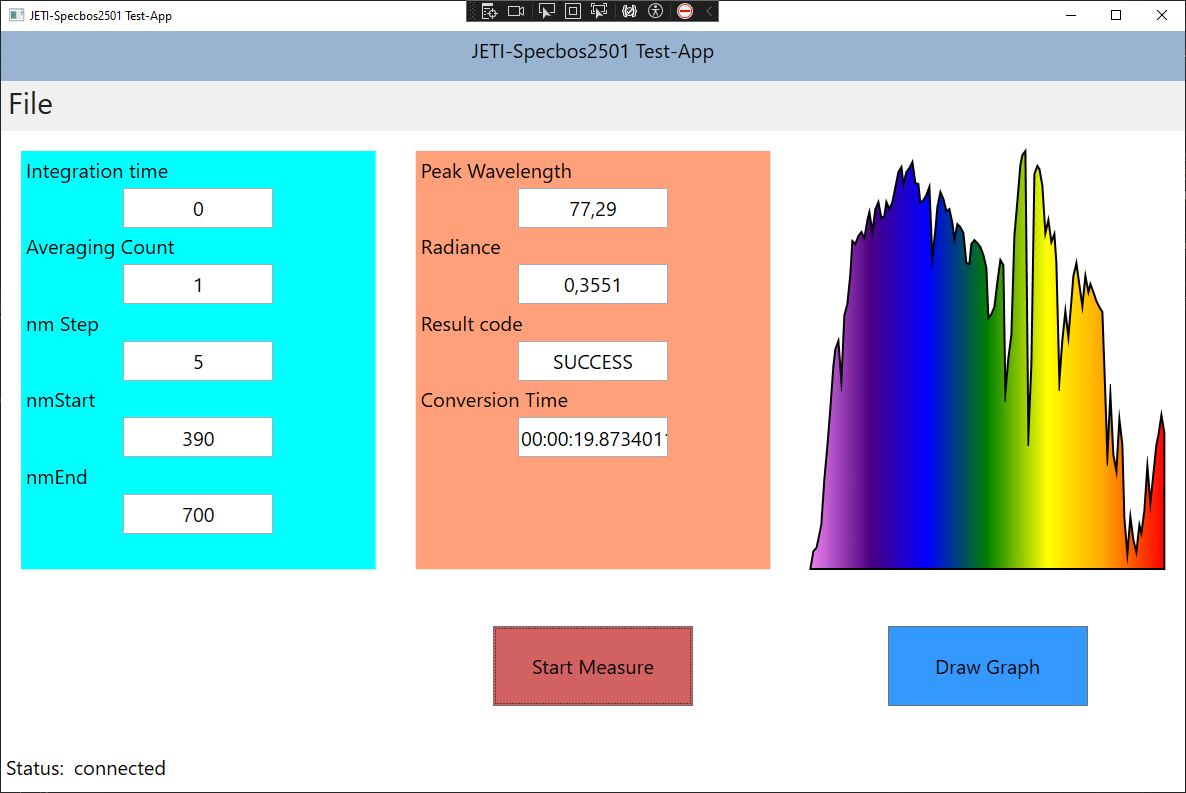Click the 'Conversion Time' label

tap(494, 400)
